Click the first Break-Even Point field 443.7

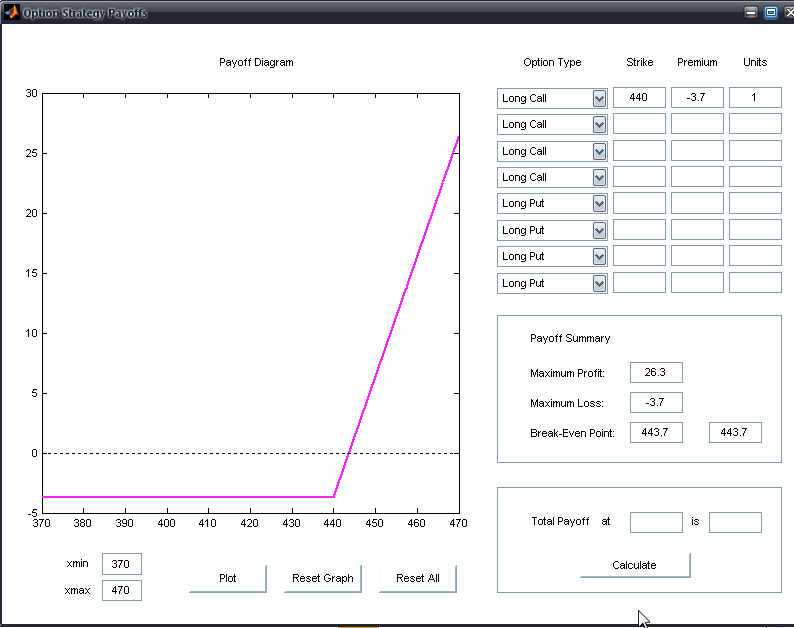coord(656,432)
